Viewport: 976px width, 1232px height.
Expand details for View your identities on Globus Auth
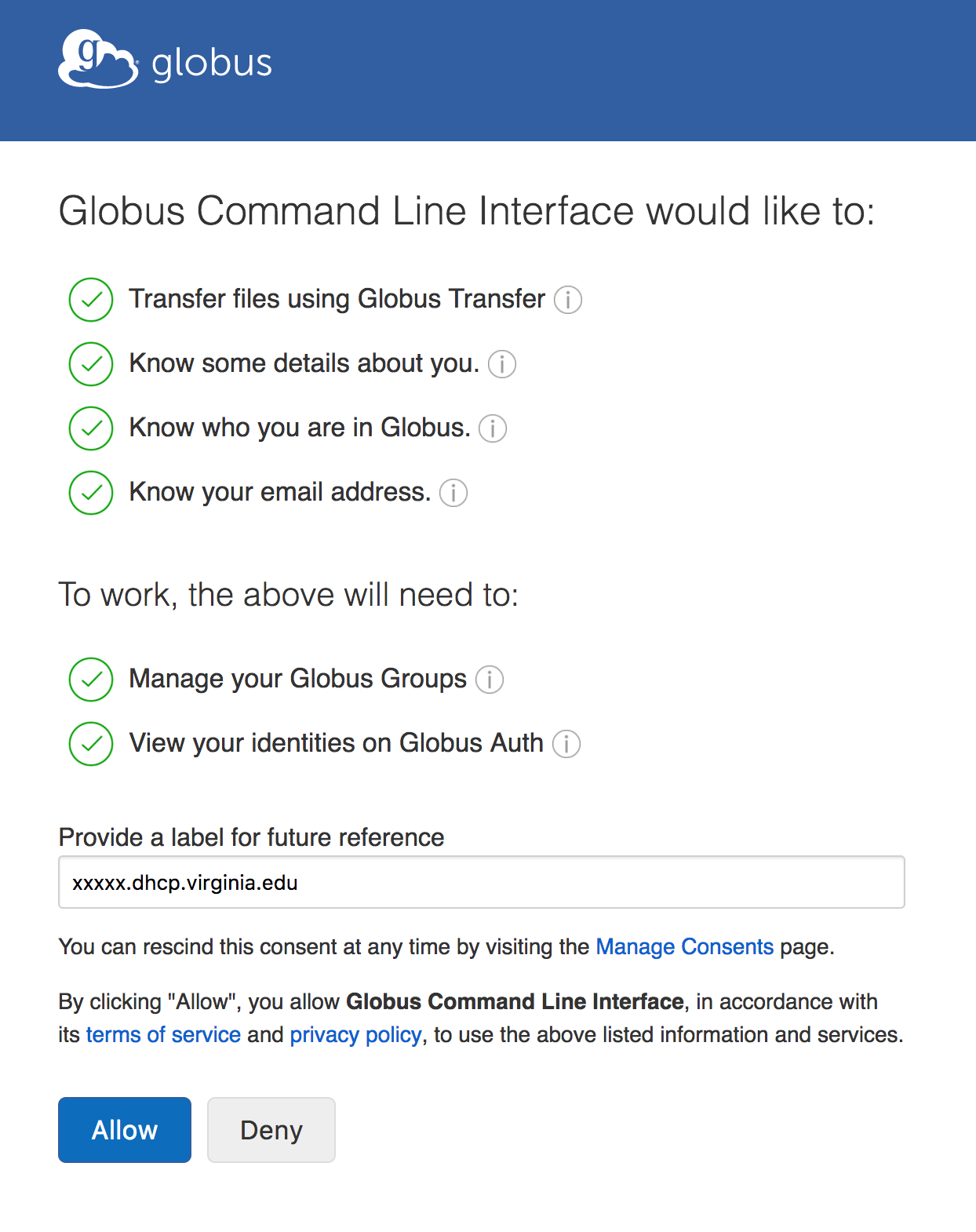[x=566, y=744]
